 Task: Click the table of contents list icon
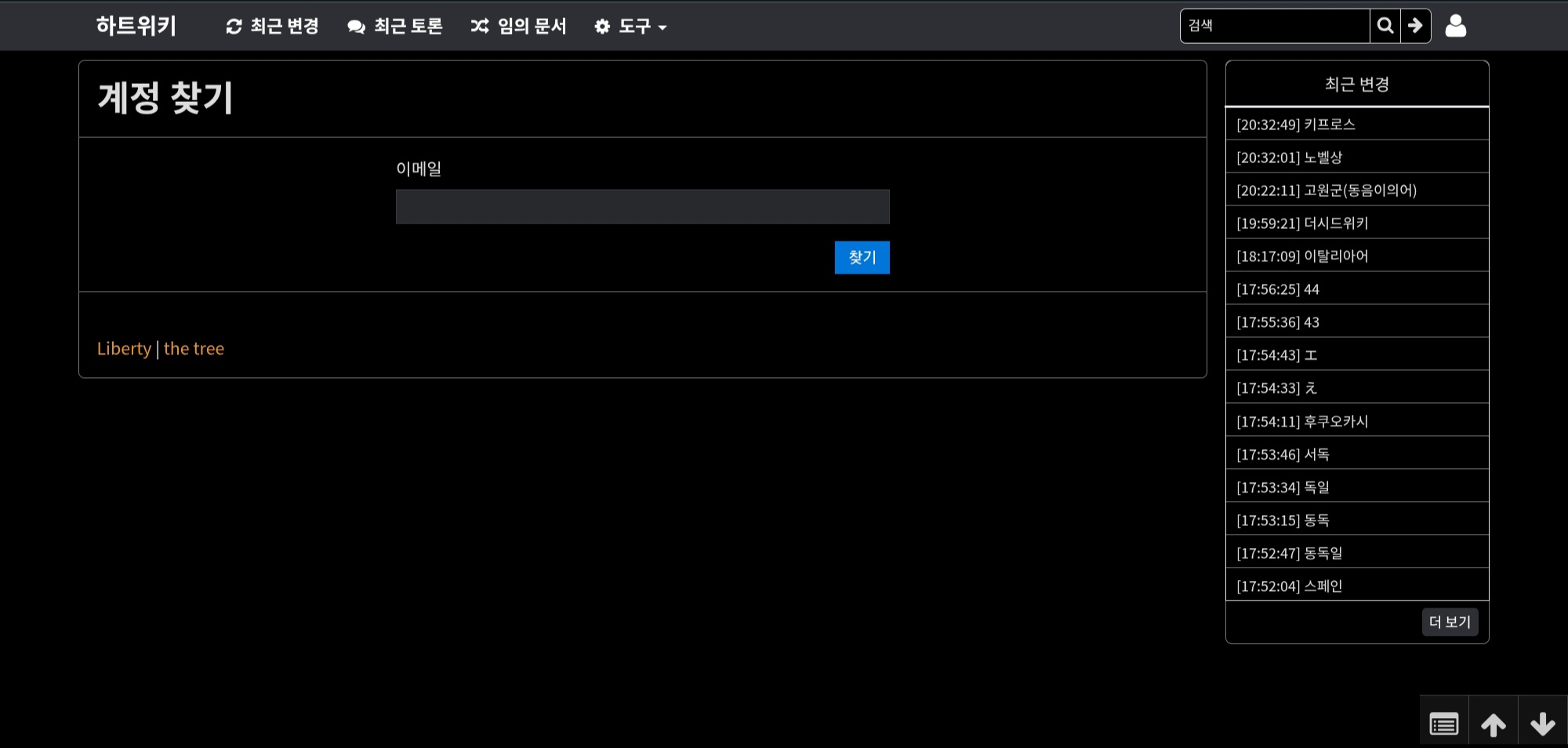coord(1444,724)
